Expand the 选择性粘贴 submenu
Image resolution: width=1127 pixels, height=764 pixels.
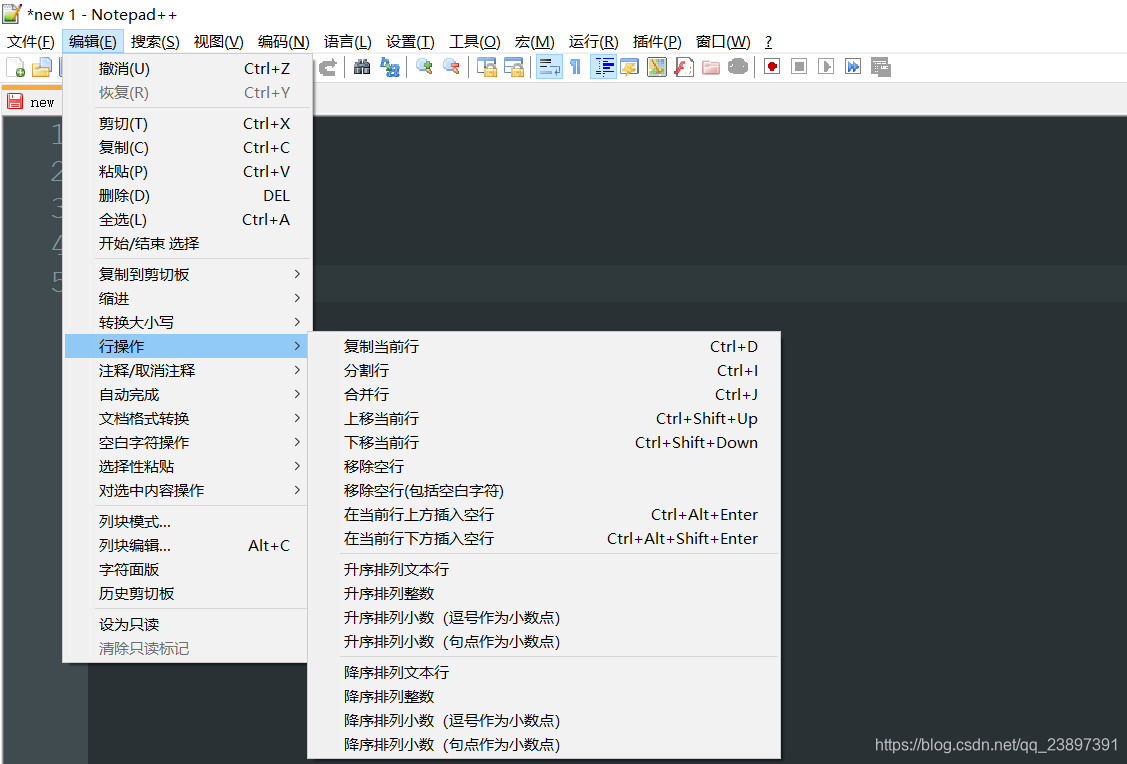pos(187,466)
